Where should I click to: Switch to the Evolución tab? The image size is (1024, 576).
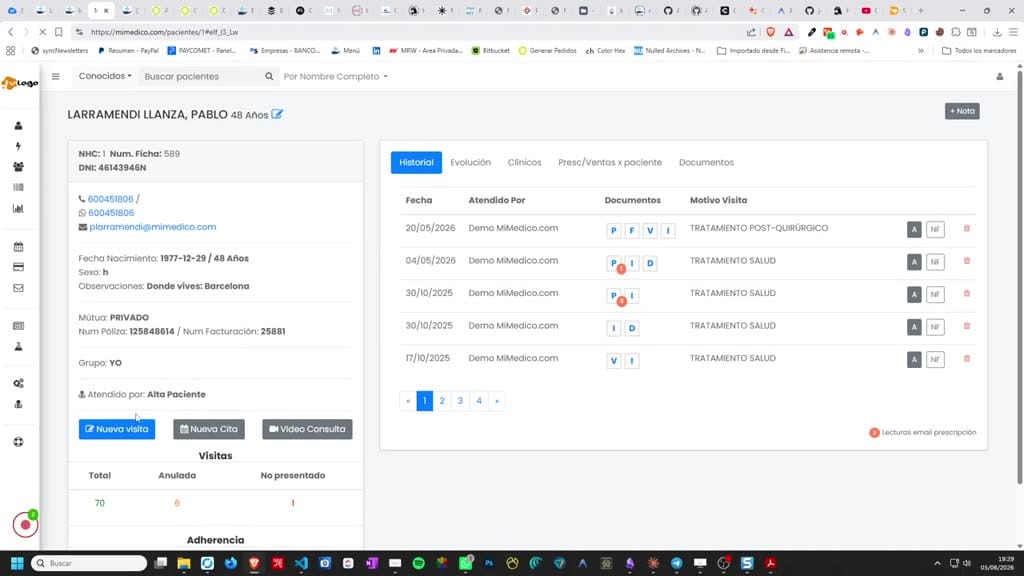coord(470,163)
